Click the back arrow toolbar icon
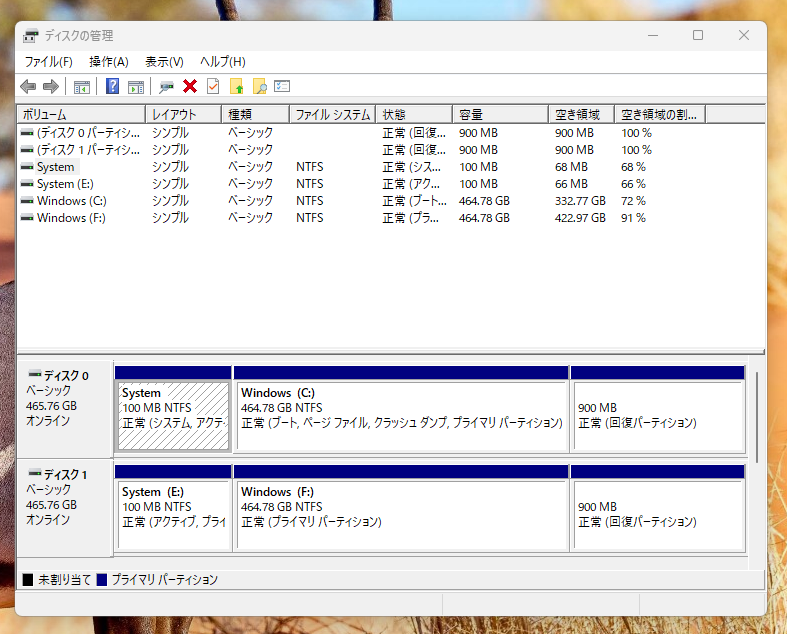 click(x=28, y=87)
